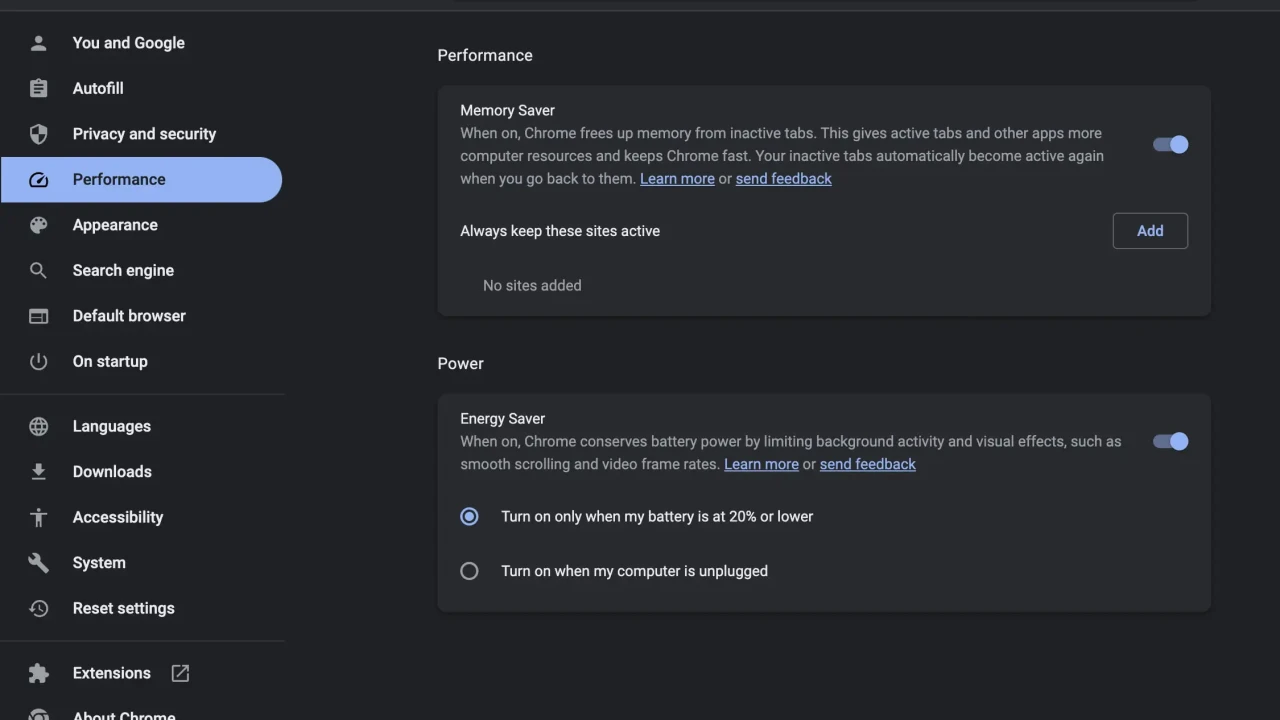Click the Languages globe icon
Image resolution: width=1280 pixels, height=720 pixels.
38,427
